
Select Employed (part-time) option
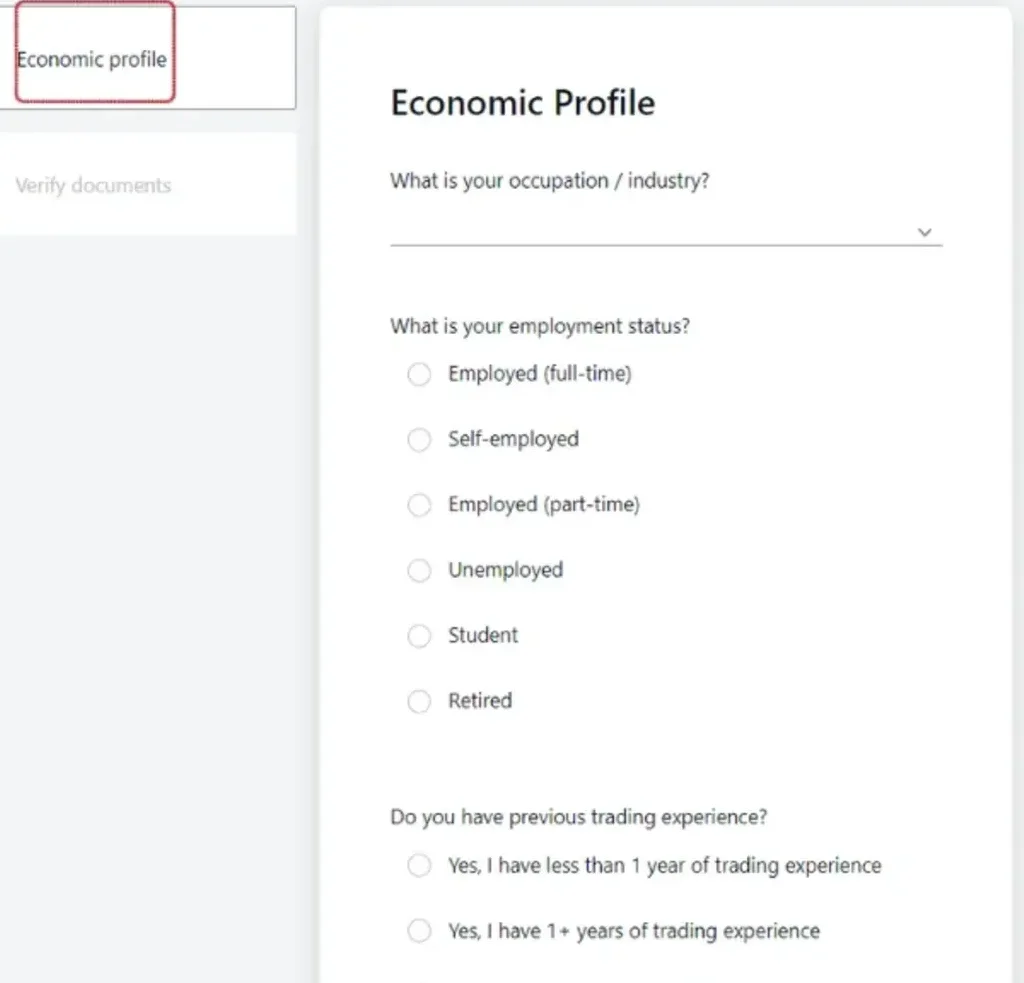419,505
